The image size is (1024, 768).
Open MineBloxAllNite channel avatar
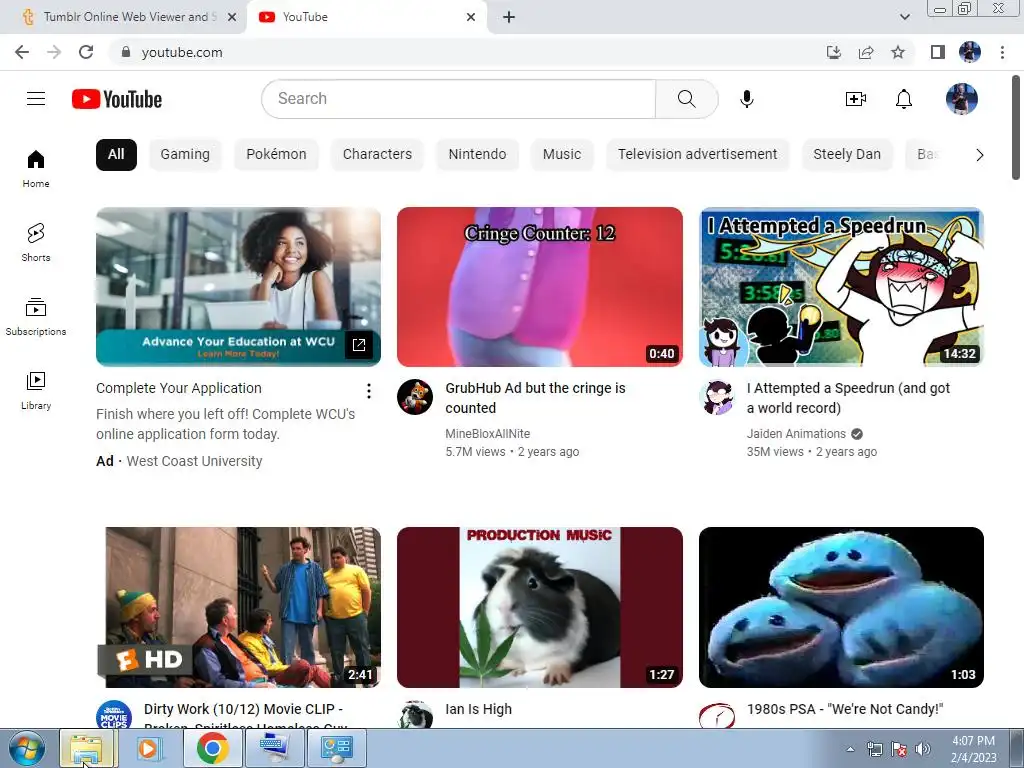pos(415,397)
